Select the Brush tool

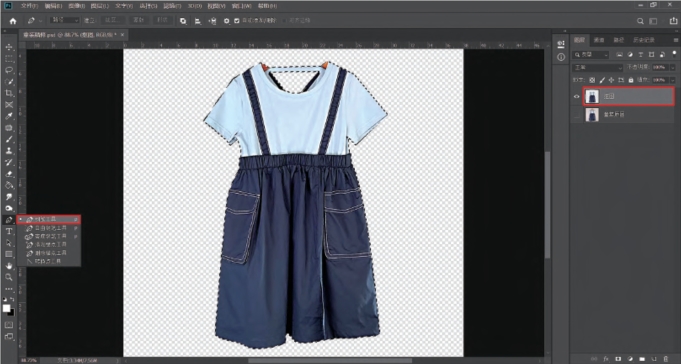tap(9, 139)
